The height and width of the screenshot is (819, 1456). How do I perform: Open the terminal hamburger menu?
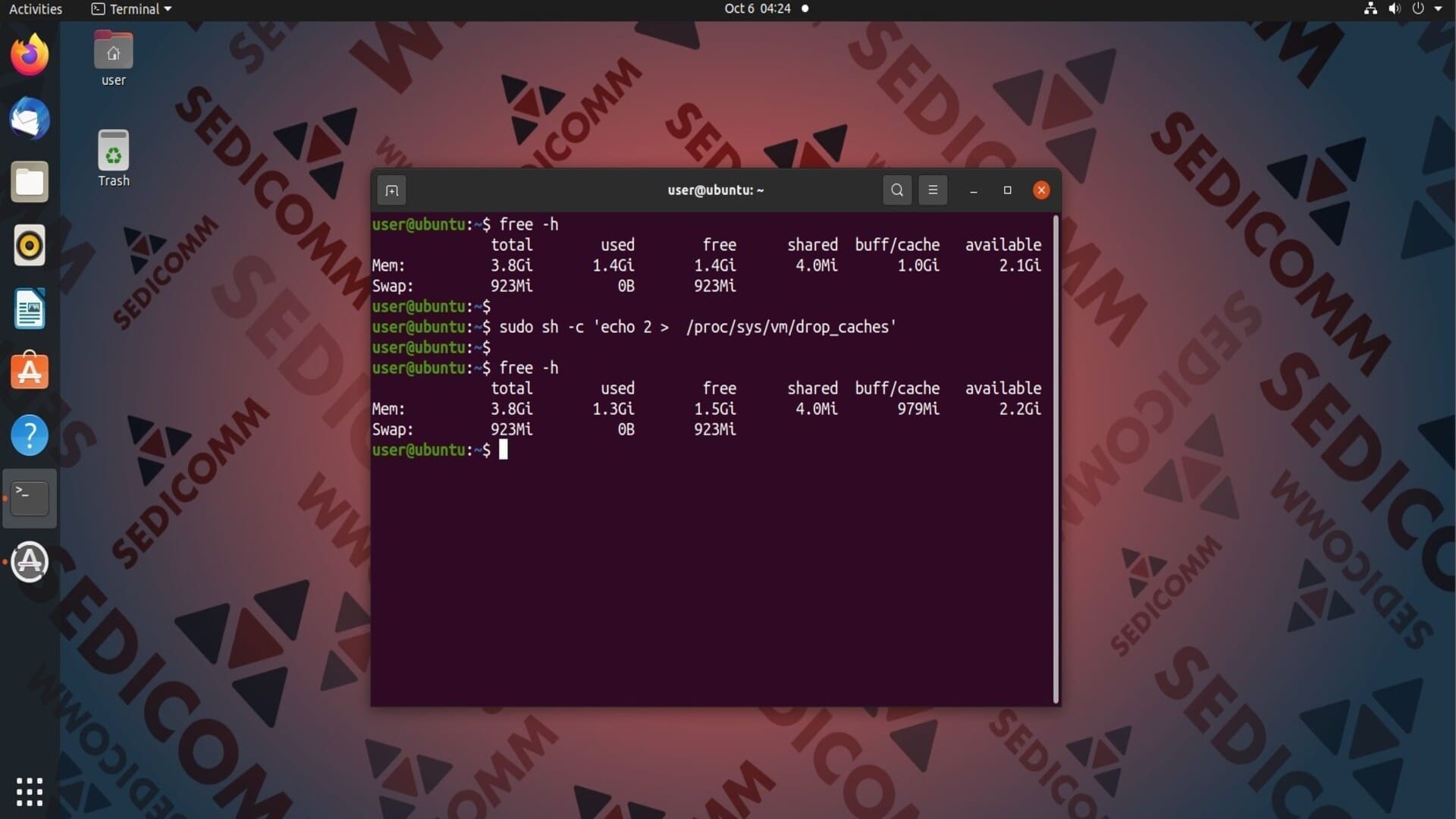[933, 190]
